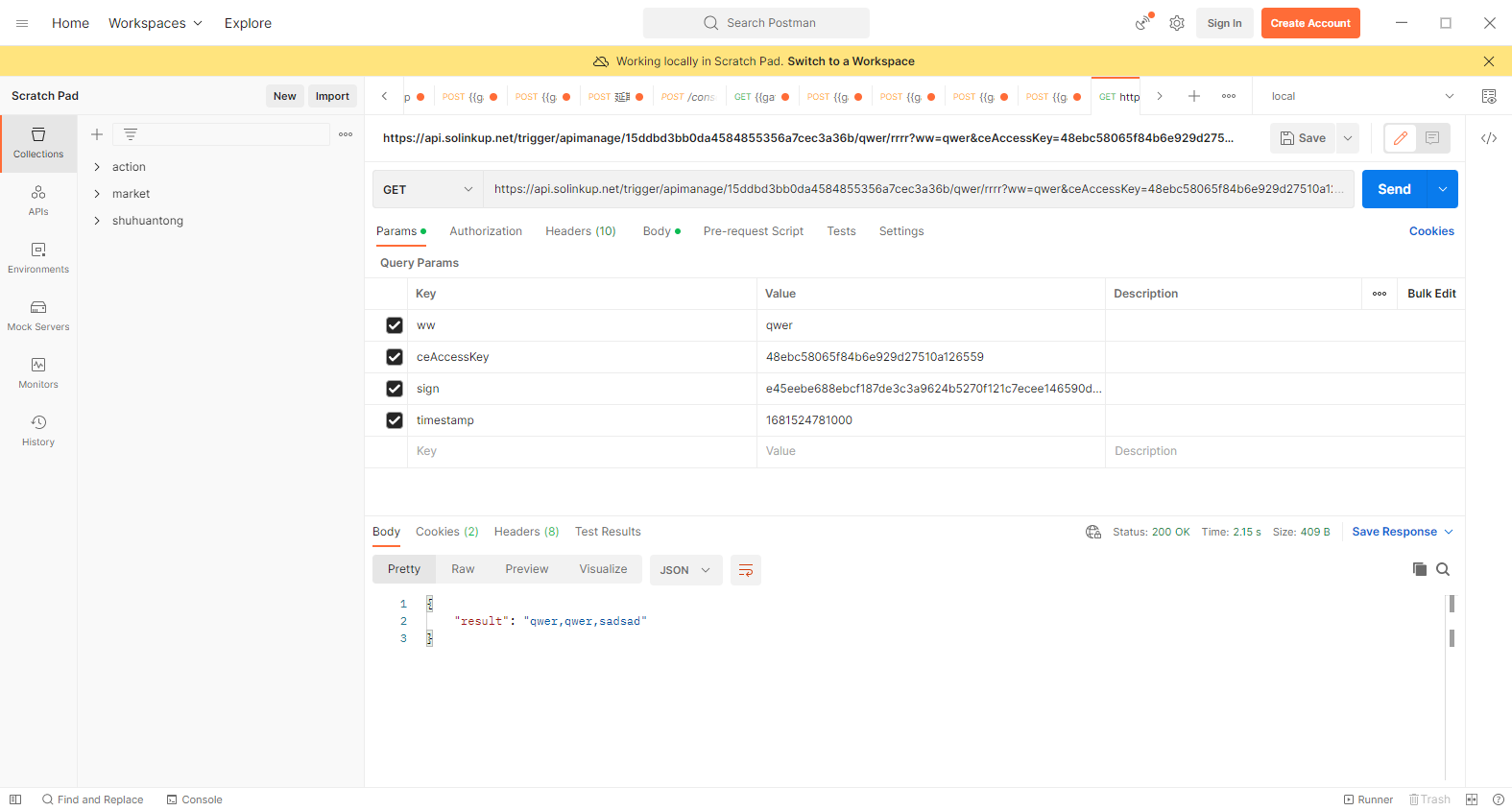1512x811 pixels.
Task: Uncheck the timestamp parameter
Action: coord(395,420)
